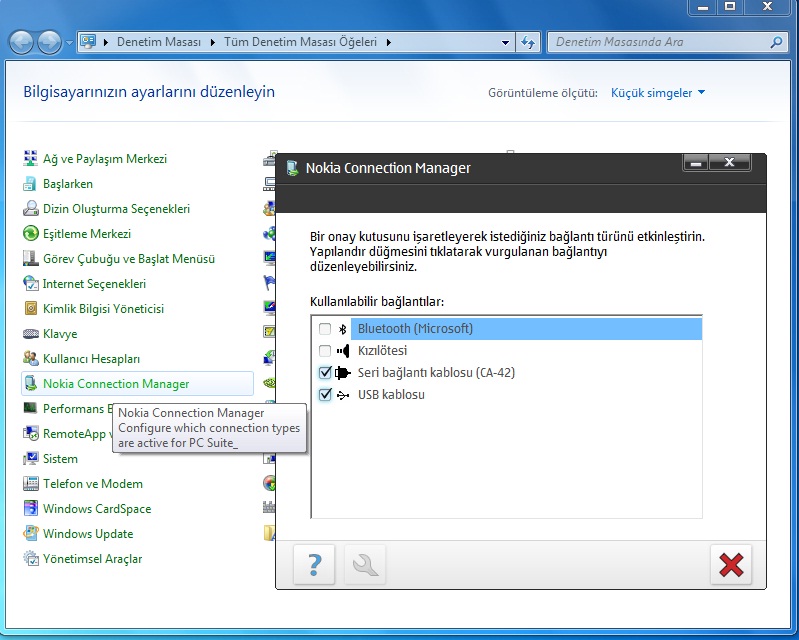Click the wrench Configure button

coord(365,564)
